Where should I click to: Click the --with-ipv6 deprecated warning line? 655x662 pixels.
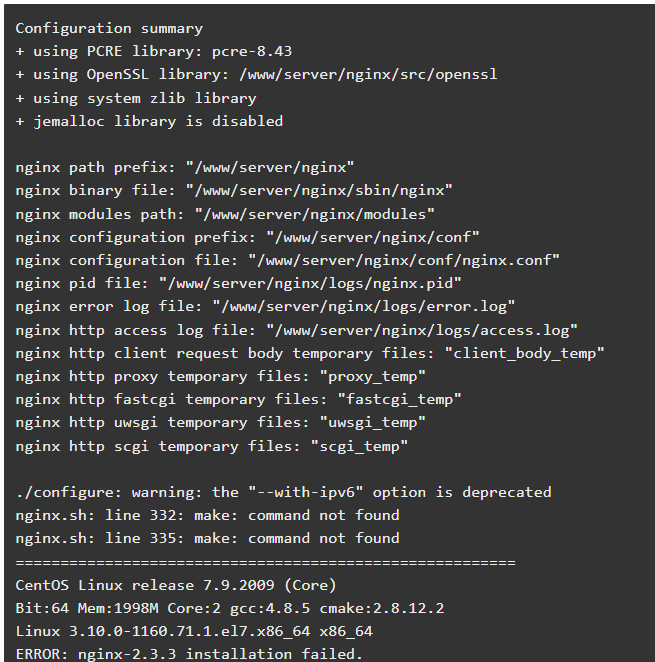pyautogui.click(x=283, y=492)
